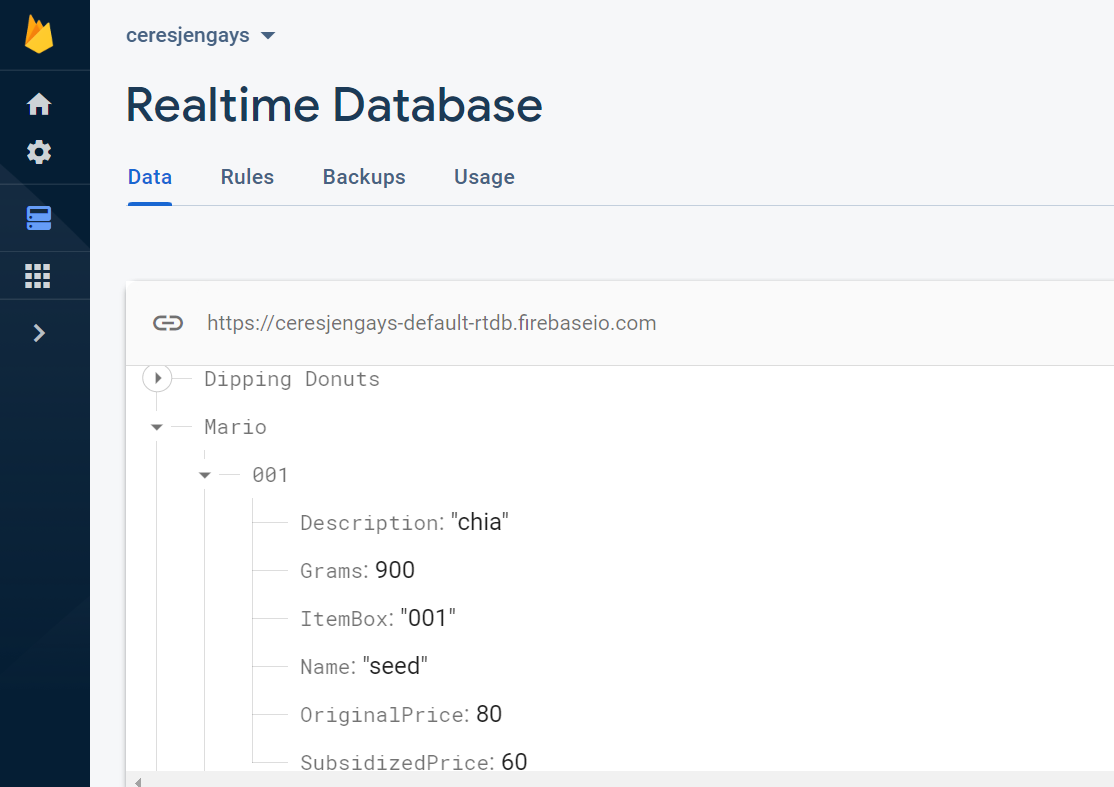
Task: Open the all products grid icon
Action: click(38, 276)
